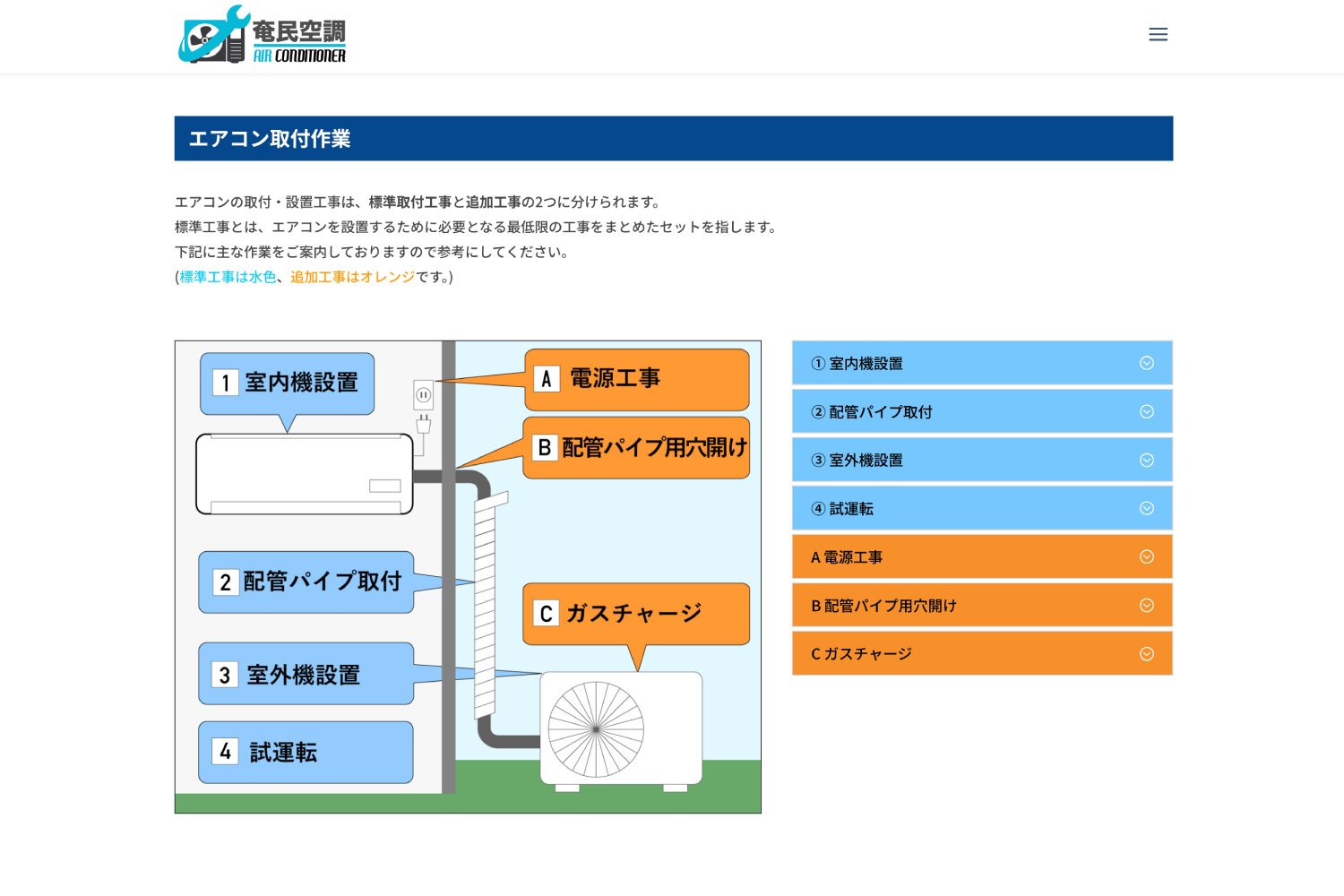This screenshot has width=1344, height=896.
Task: Click the chevron on B 配管パイプ用穴開け
Action: coord(1147,605)
